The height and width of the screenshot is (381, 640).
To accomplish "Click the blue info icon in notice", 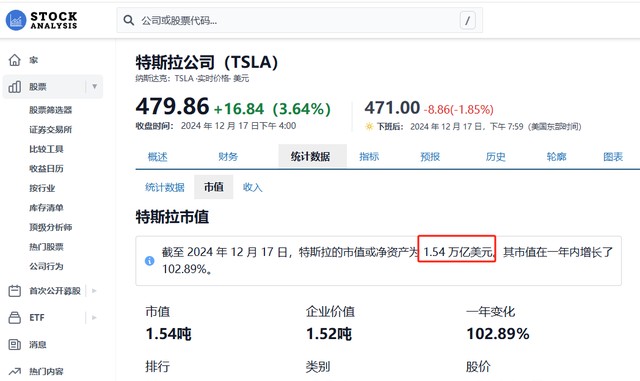I will coord(150,261).
